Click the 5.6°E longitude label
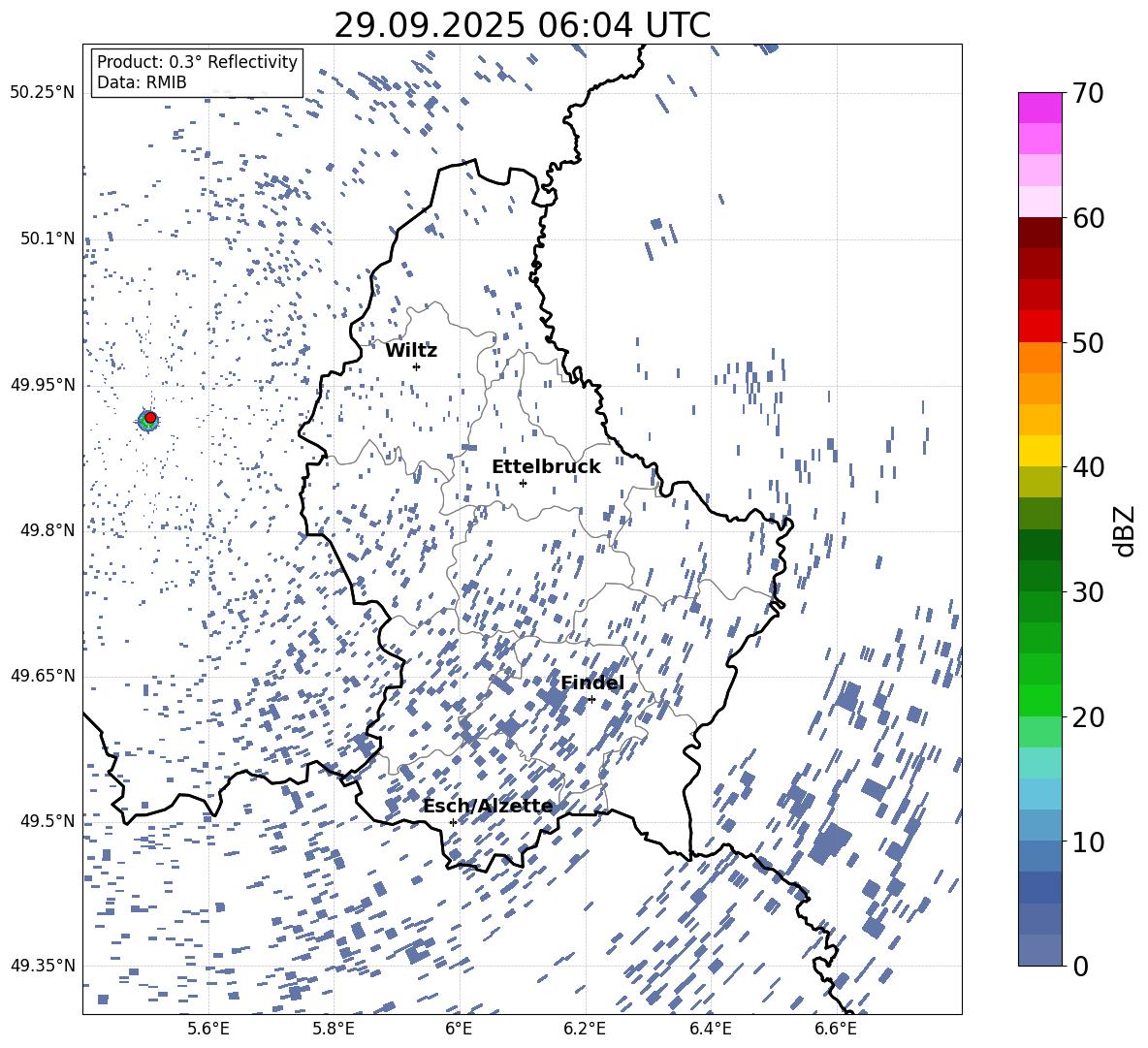This screenshot has width=1148, height=1048. tap(208, 1029)
